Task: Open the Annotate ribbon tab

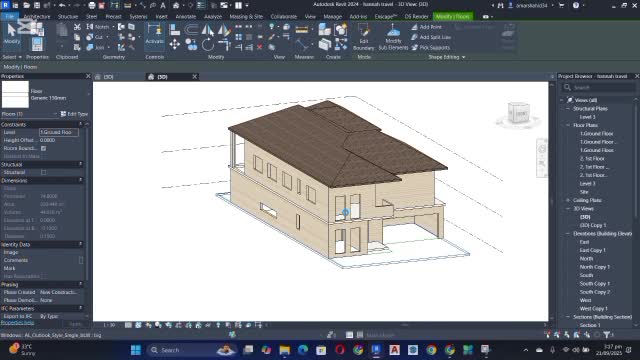Action: 185,17
